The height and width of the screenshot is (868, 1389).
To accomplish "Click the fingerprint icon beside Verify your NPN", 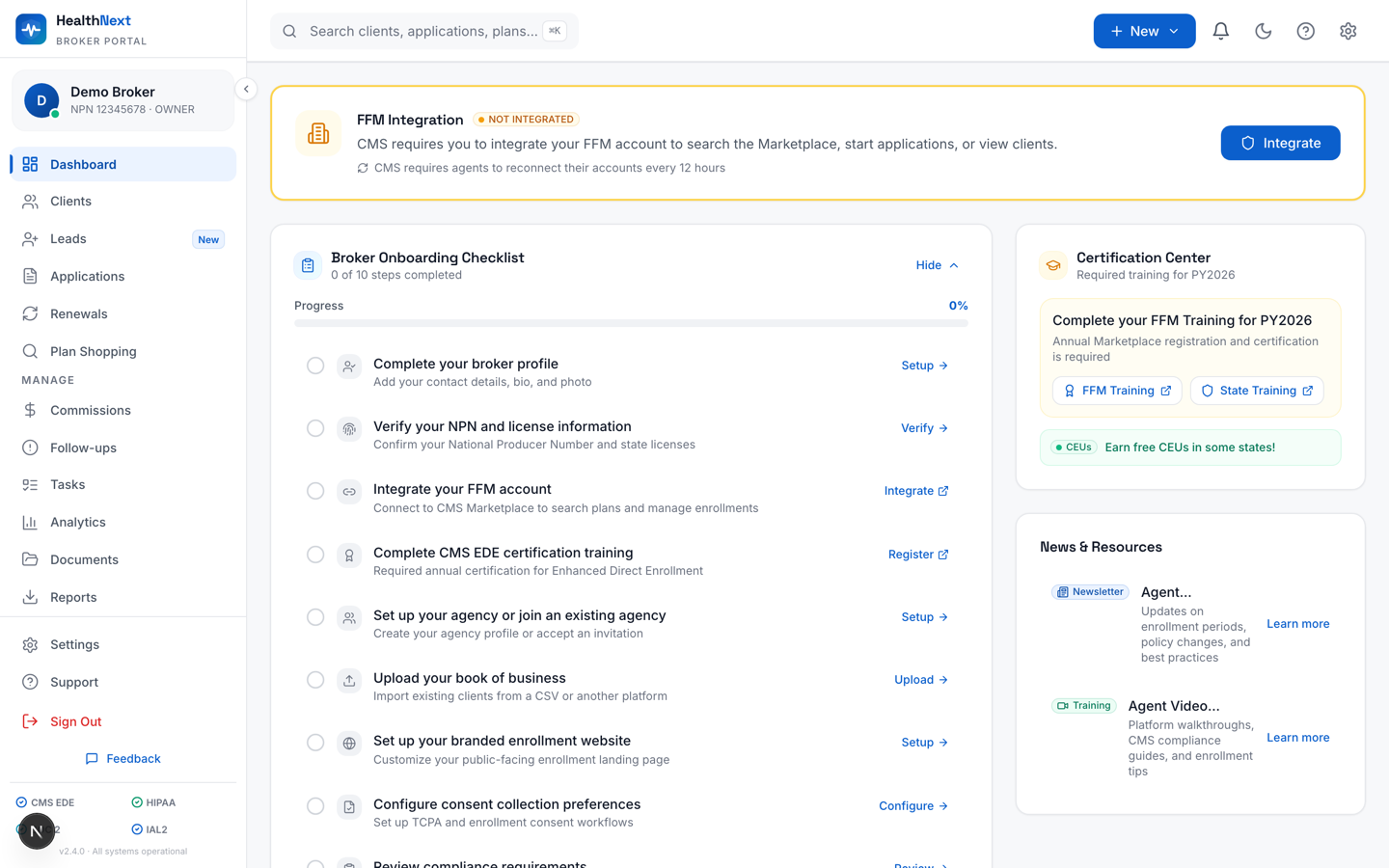I will [x=349, y=428].
